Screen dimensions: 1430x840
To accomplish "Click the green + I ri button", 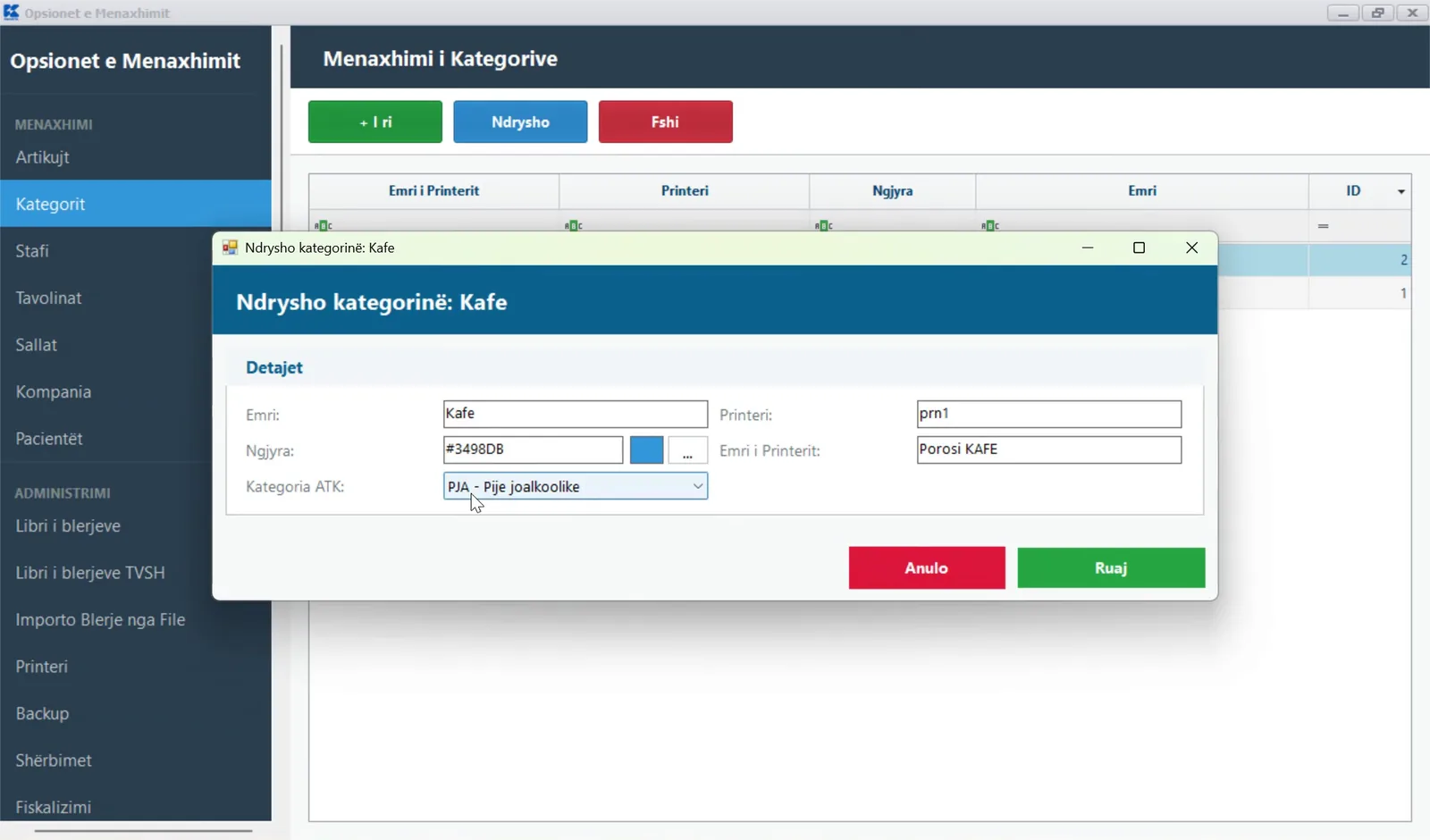I will pos(375,122).
